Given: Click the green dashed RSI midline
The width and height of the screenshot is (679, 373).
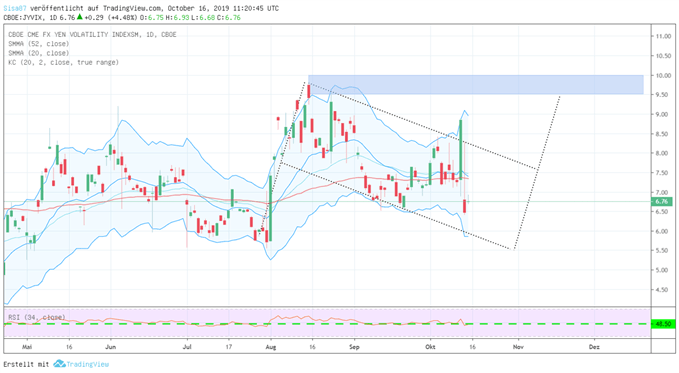Looking at the screenshot, I should pos(327,324).
